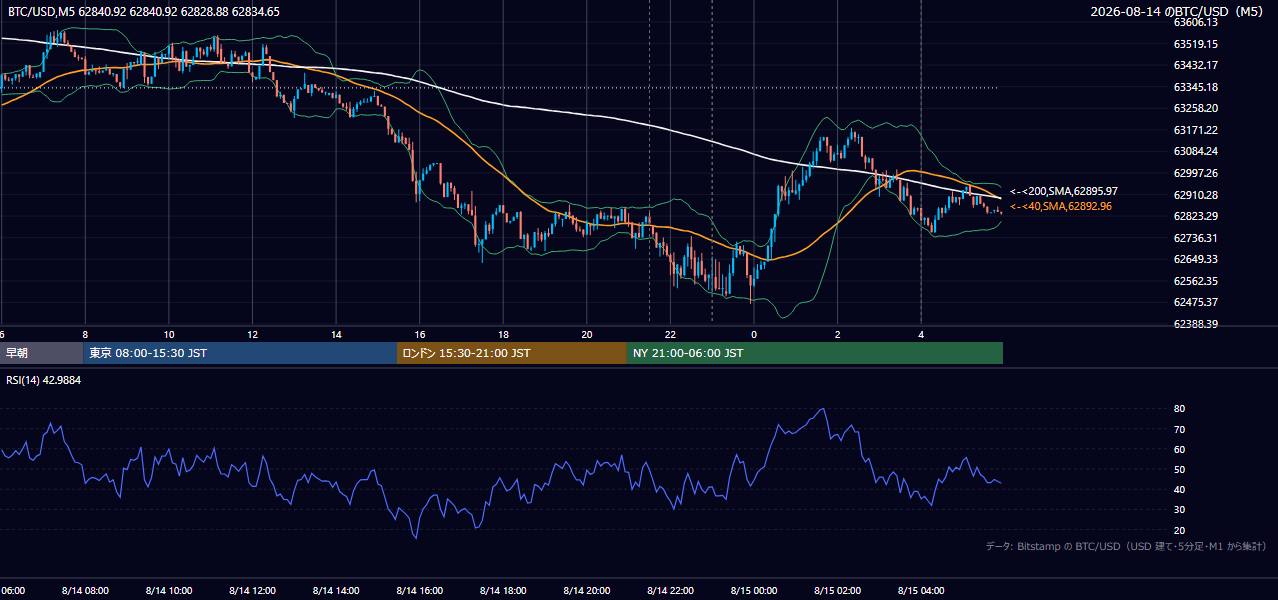
Task: Click hour label 12 under price chart
Action: [253, 335]
